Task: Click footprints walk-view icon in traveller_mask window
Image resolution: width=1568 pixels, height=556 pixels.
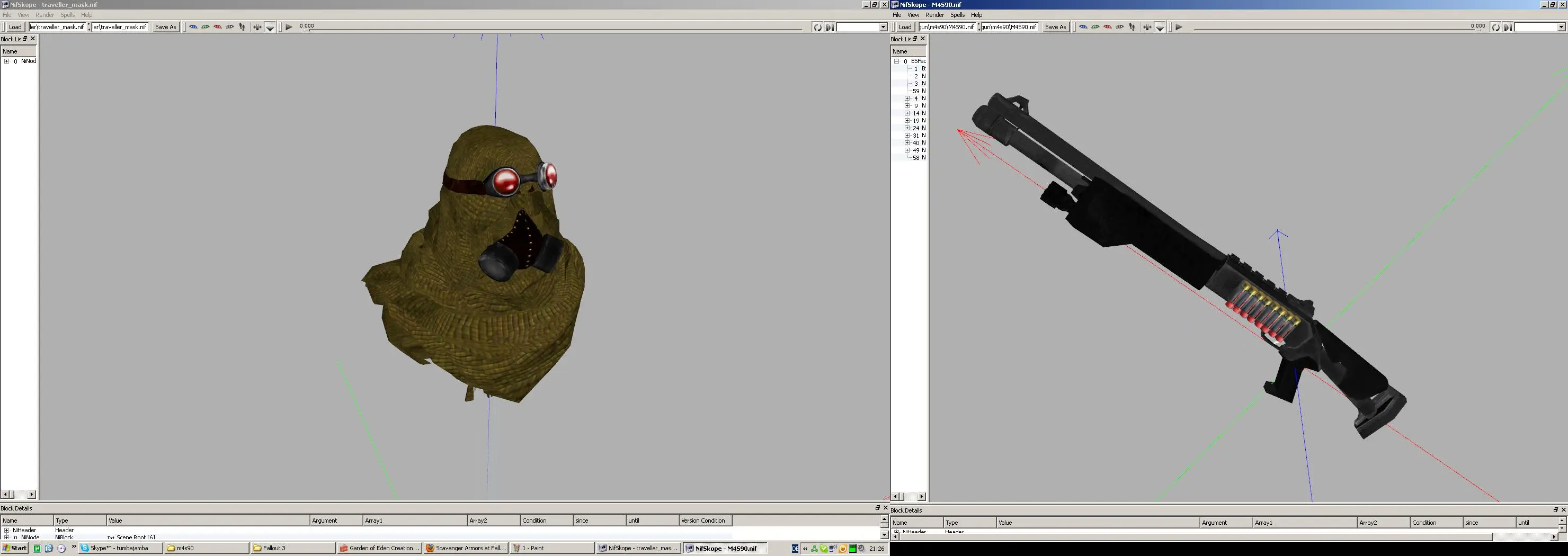Action: 242,27
